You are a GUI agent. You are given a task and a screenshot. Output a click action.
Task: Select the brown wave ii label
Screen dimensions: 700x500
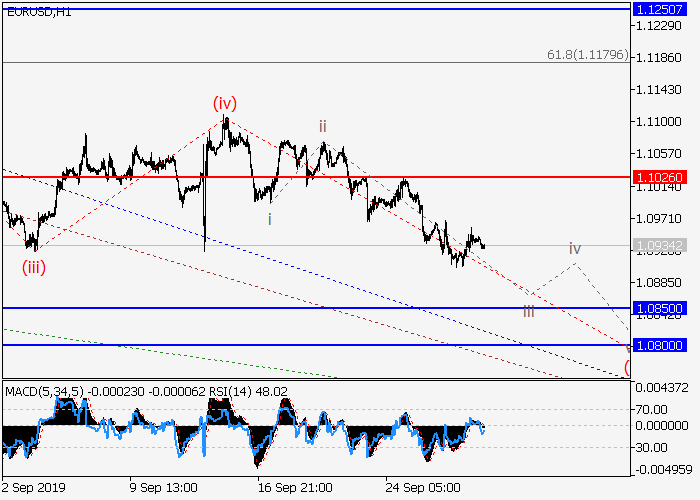pos(322,126)
